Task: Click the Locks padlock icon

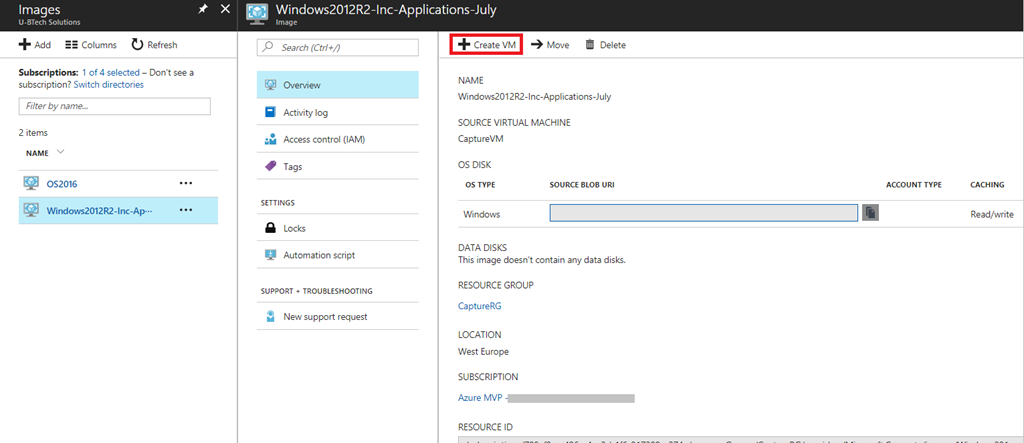Action: 270,229
